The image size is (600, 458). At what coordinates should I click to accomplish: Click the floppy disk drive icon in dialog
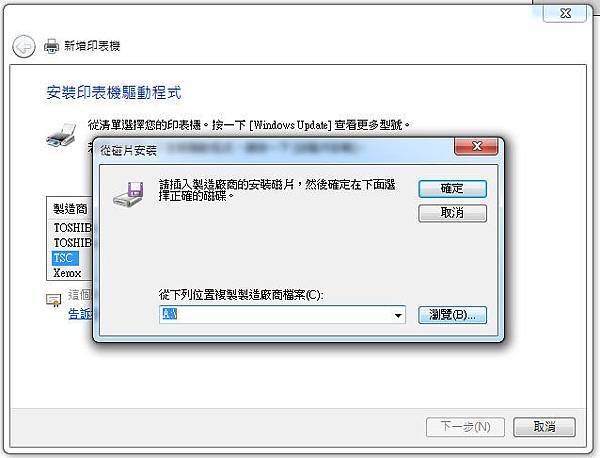(128, 194)
